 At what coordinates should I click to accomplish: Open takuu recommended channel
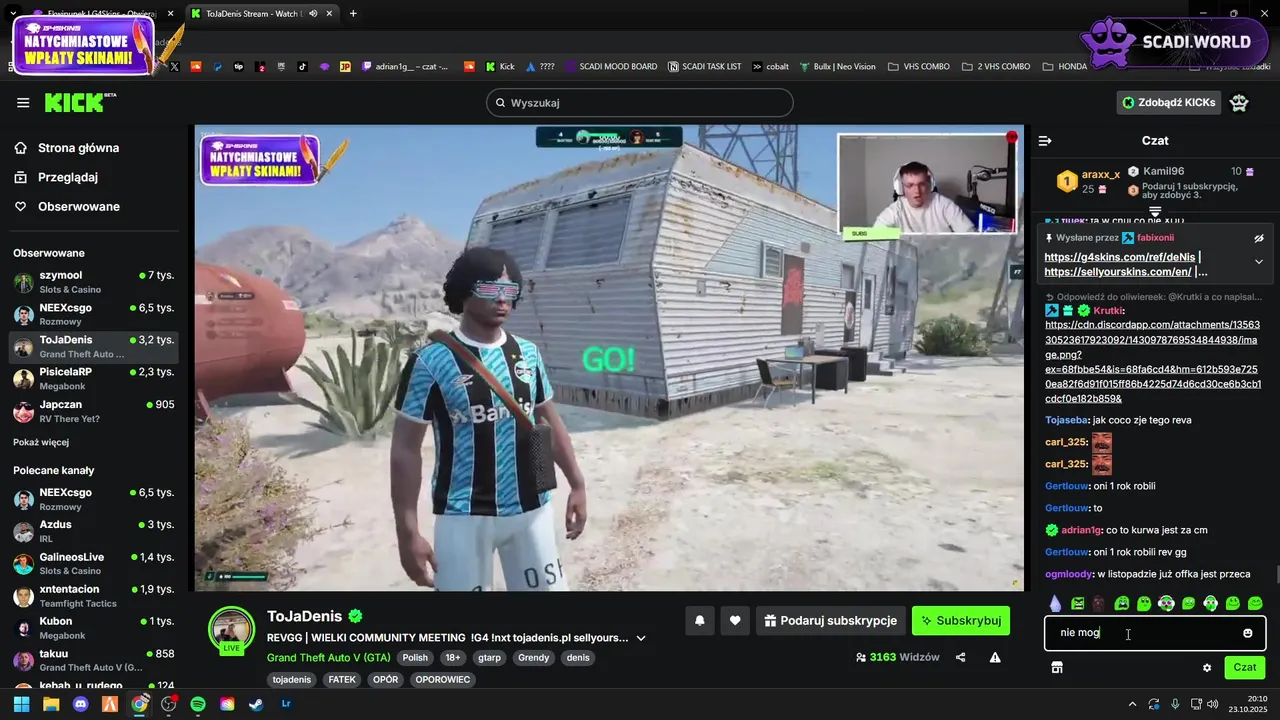coord(94,660)
